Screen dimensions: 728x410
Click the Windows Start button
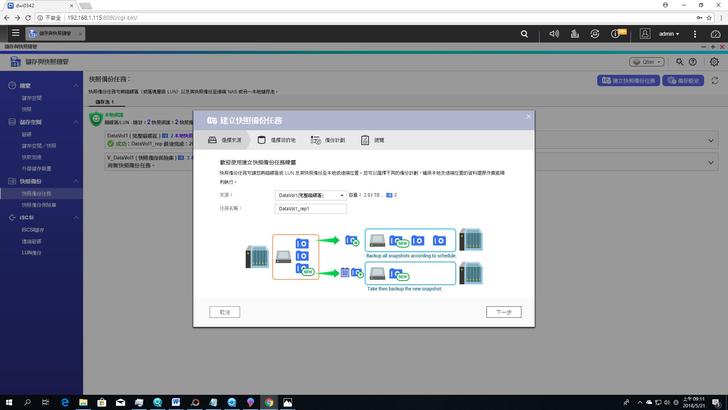(x=9, y=401)
